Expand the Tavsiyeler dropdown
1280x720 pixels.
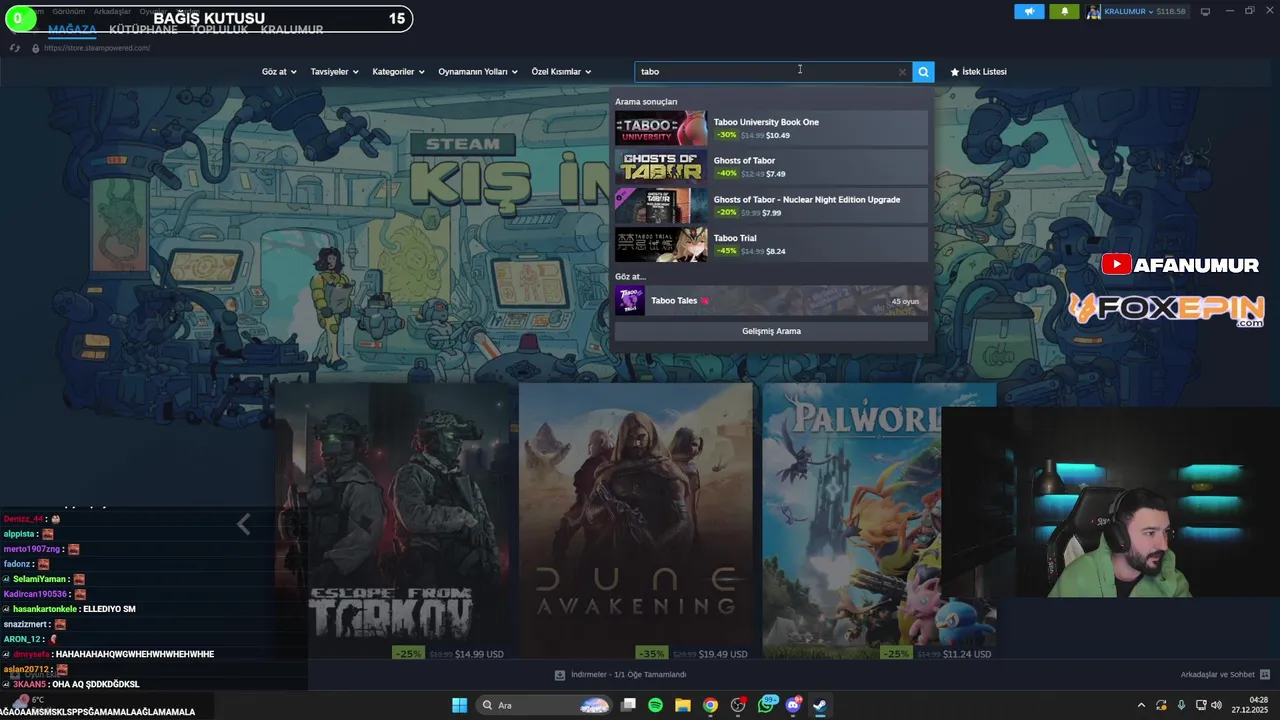334,72
